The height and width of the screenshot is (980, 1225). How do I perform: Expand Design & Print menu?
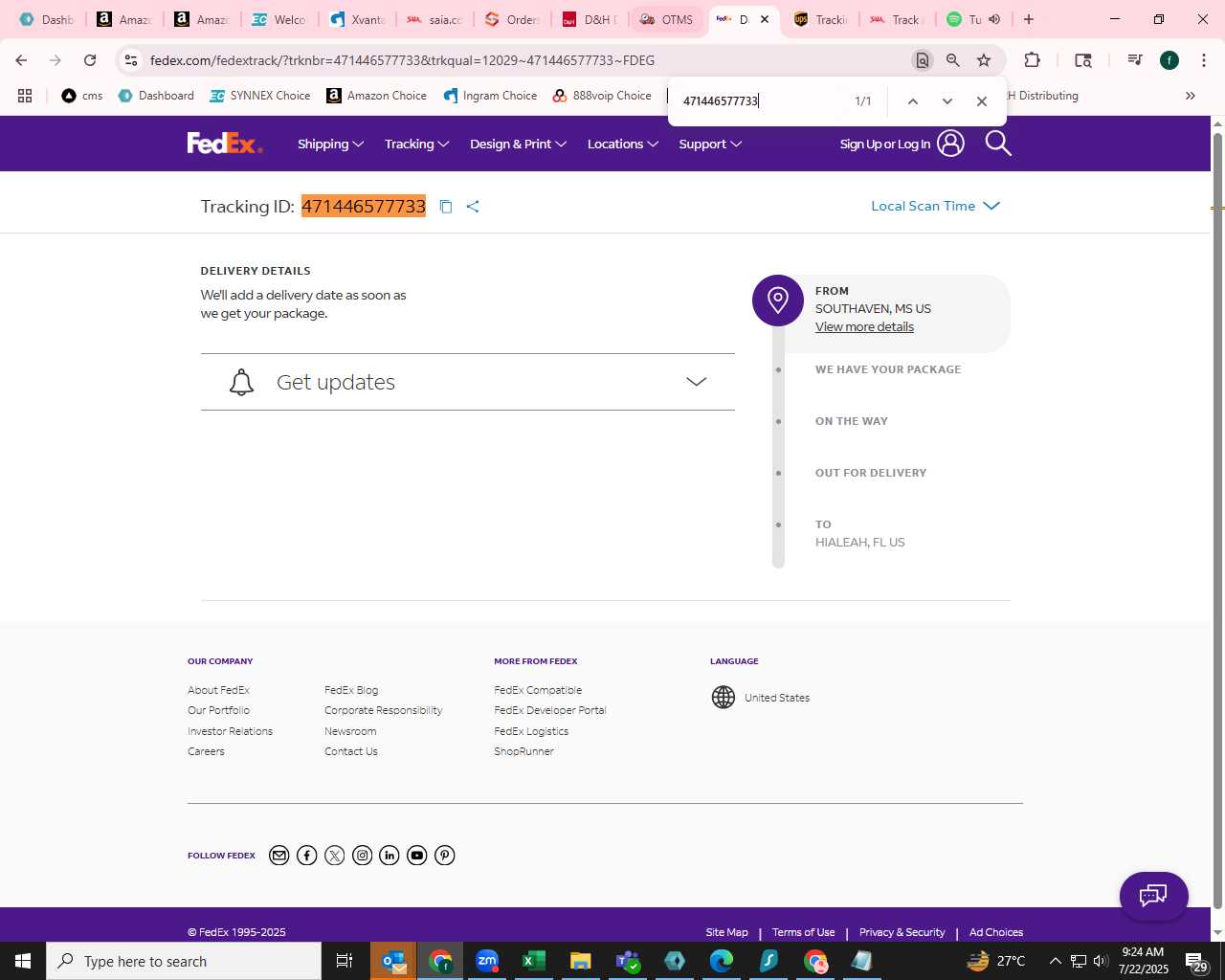519,144
